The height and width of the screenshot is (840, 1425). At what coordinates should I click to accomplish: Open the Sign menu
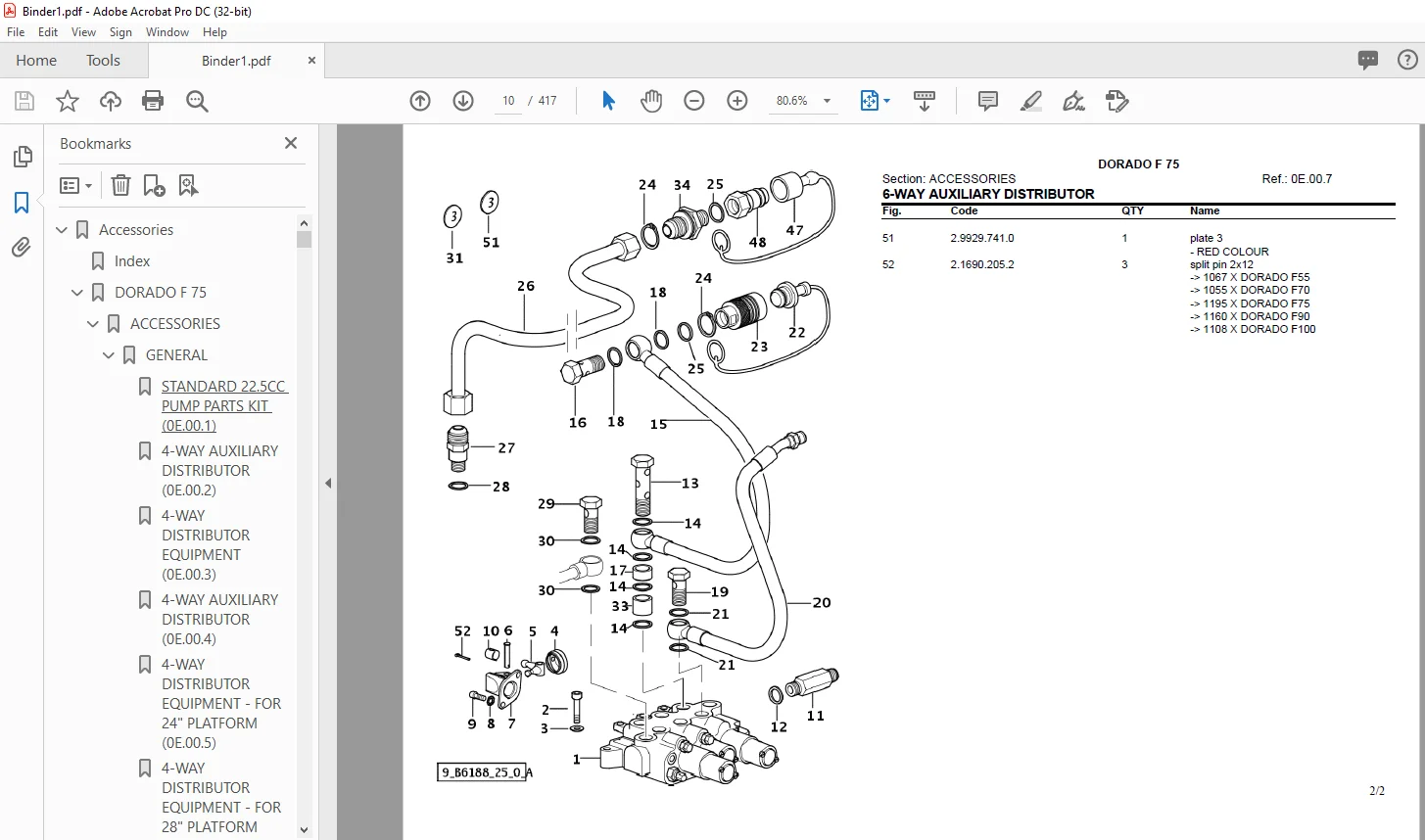(x=120, y=32)
